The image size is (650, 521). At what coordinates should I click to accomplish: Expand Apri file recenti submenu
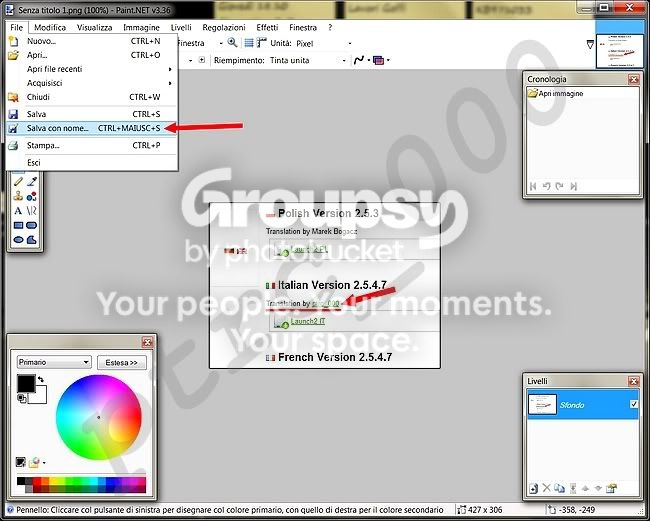pos(92,69)
